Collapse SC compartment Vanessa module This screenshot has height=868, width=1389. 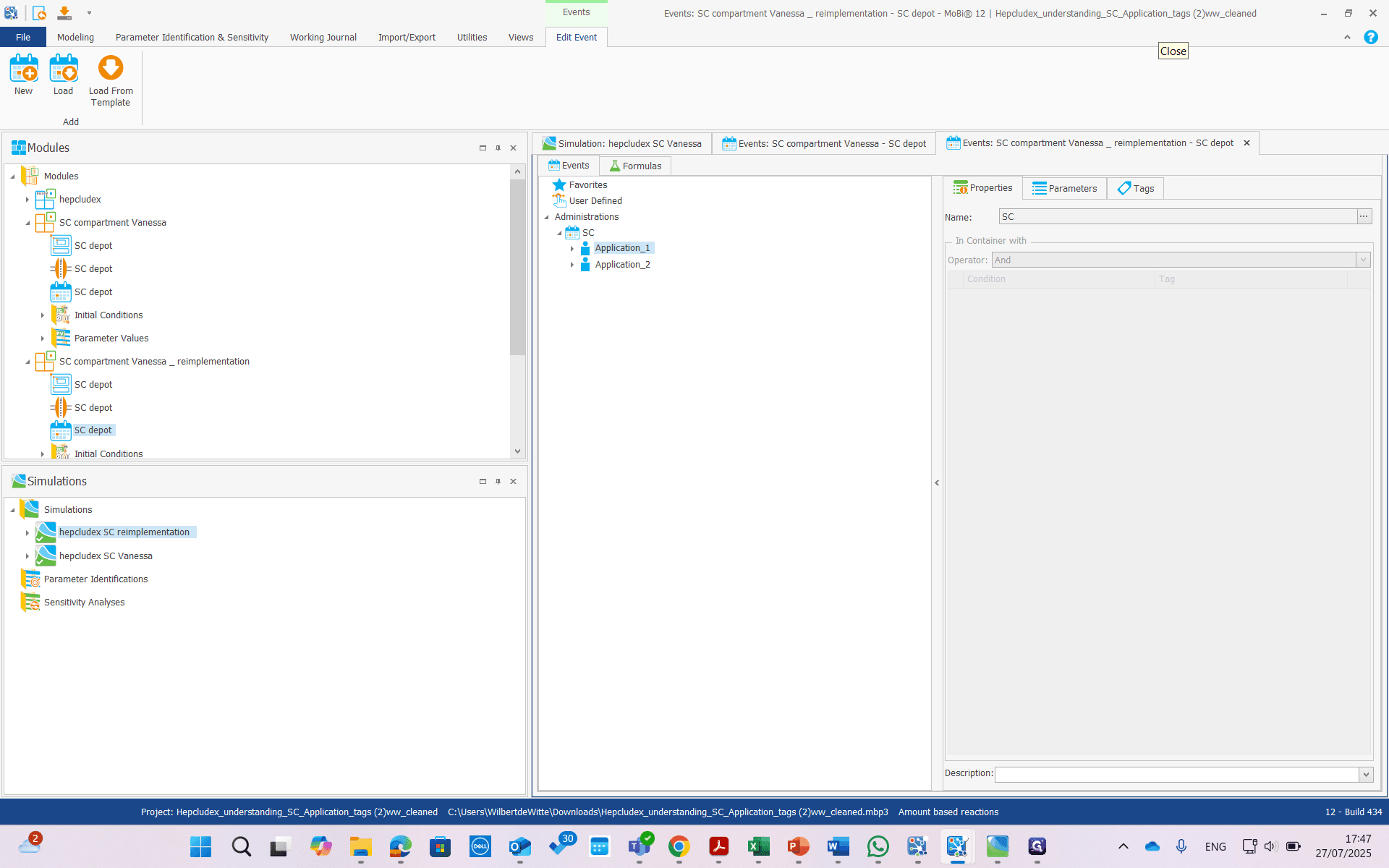(x=27, y=223)
